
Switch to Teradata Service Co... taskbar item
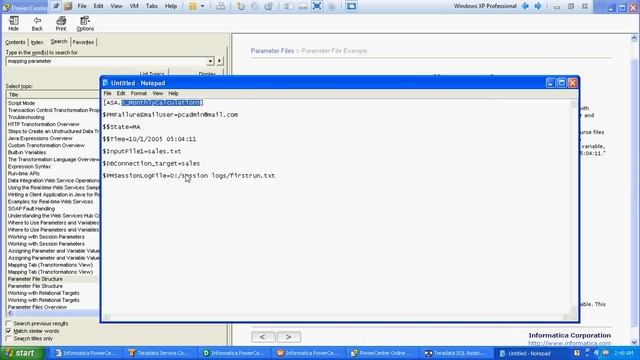click(x=158, y=353)
